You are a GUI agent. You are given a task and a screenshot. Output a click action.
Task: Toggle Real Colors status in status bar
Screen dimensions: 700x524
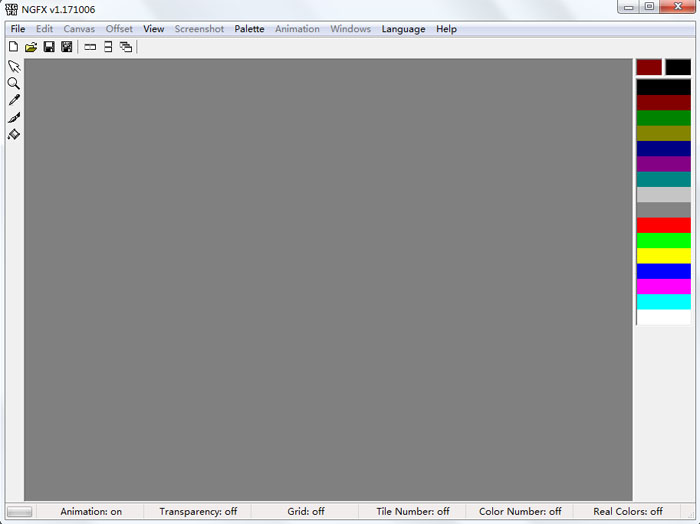click(x=628, y=512)
